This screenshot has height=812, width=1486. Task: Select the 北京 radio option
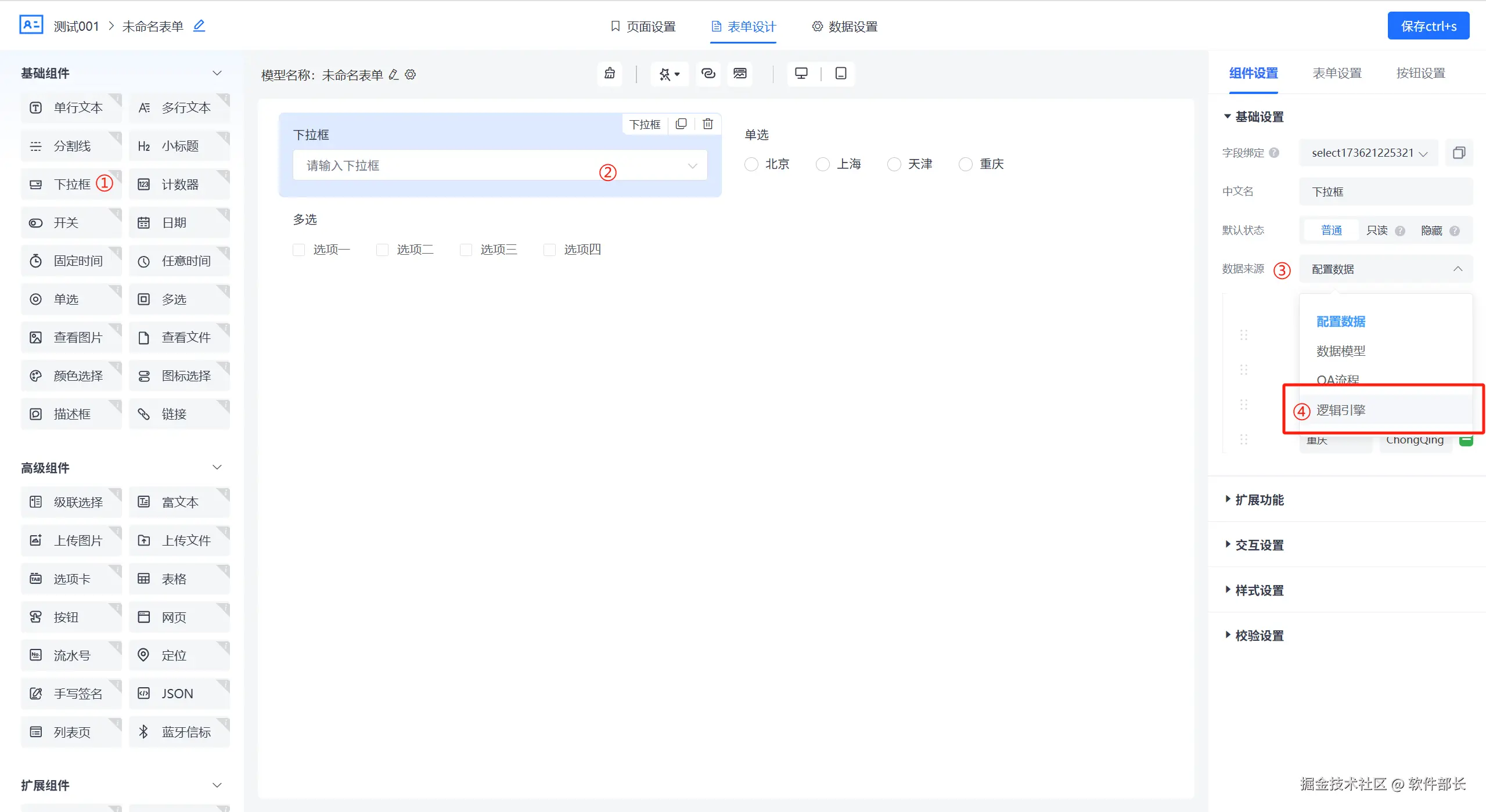click(751, 164)
